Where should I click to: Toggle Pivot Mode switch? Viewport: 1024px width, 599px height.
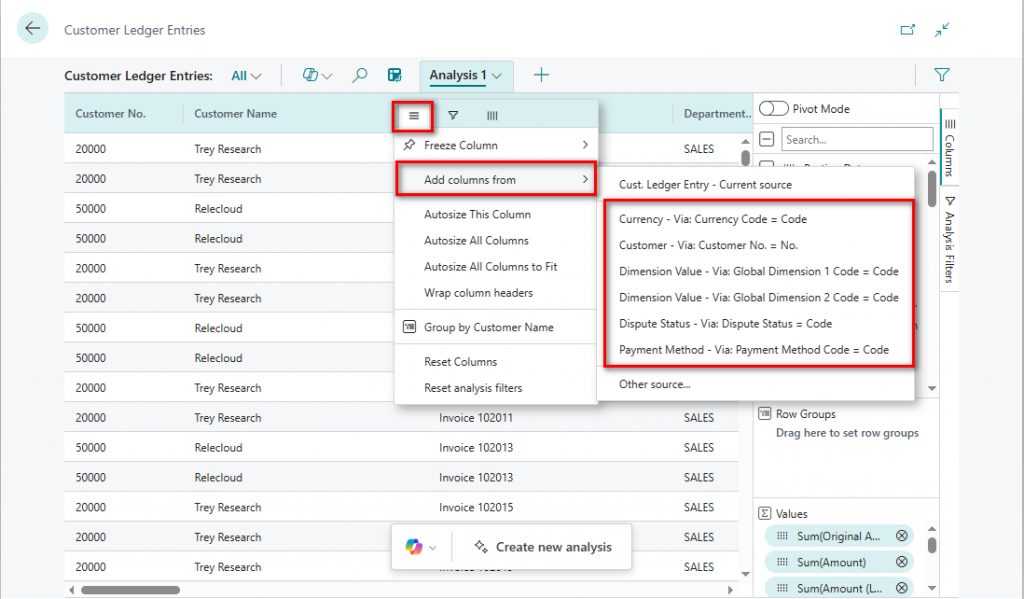click(775, 109)
